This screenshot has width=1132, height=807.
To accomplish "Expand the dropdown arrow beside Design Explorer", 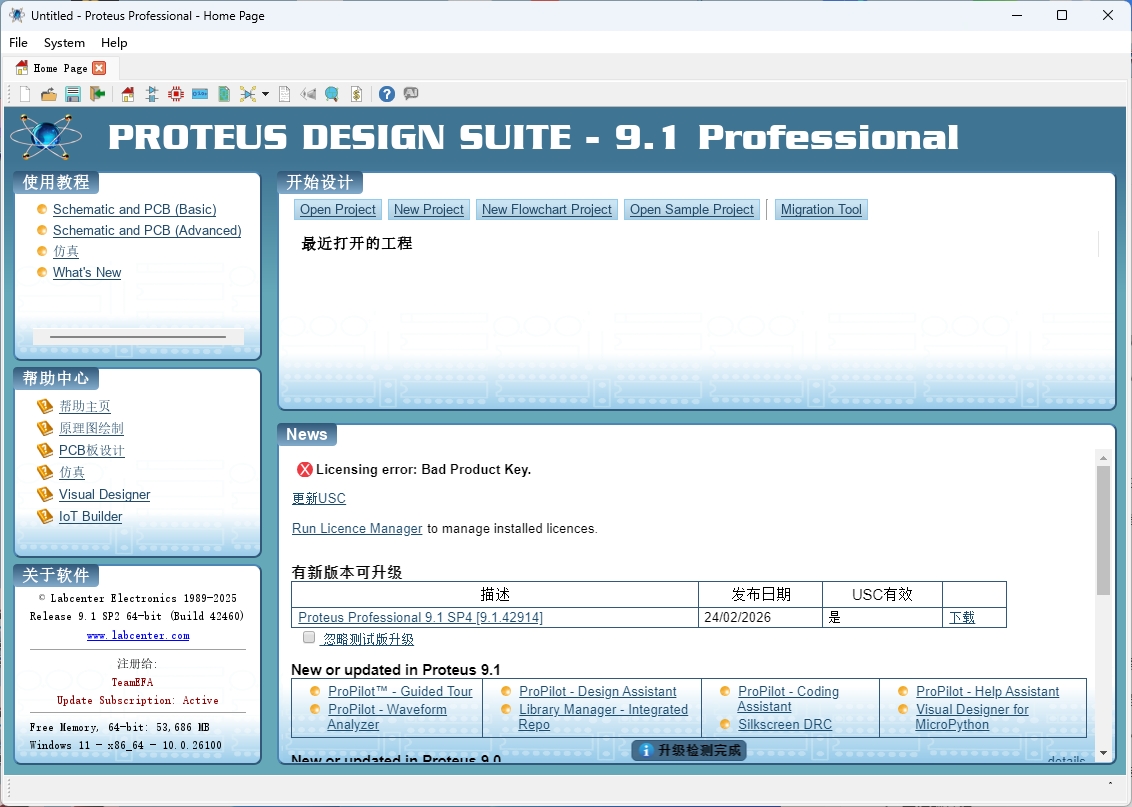I will pyautogui.click(x=266, y=93).
